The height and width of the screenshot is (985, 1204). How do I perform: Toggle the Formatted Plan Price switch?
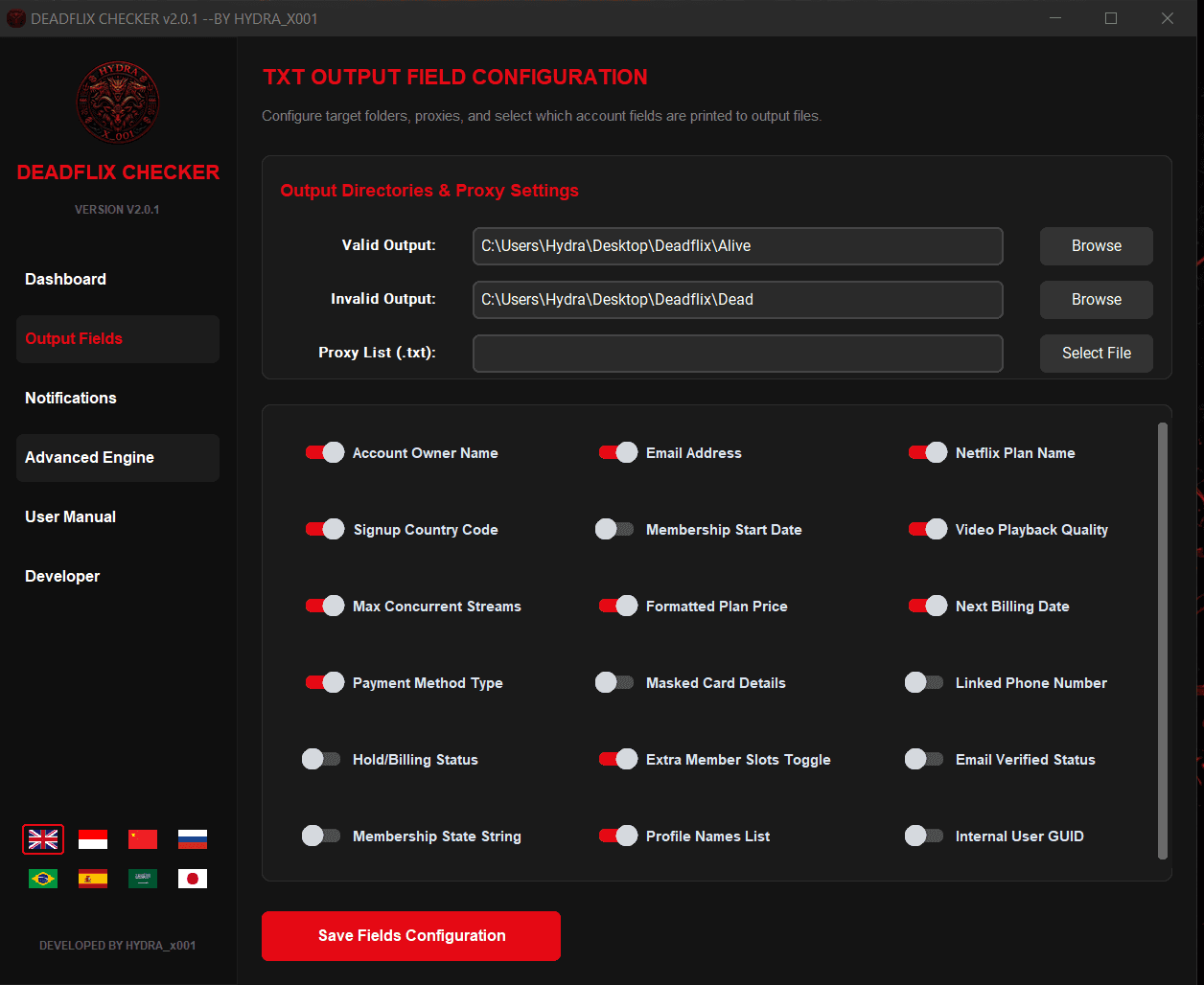[618, 606]
